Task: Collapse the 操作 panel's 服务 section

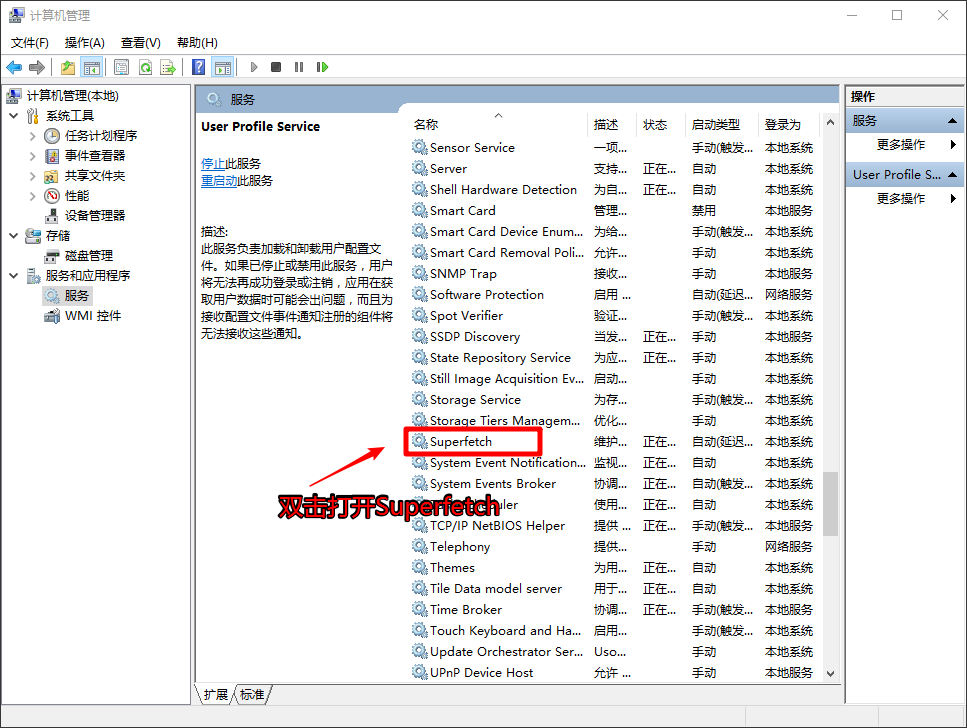Action: coord(952,121)
